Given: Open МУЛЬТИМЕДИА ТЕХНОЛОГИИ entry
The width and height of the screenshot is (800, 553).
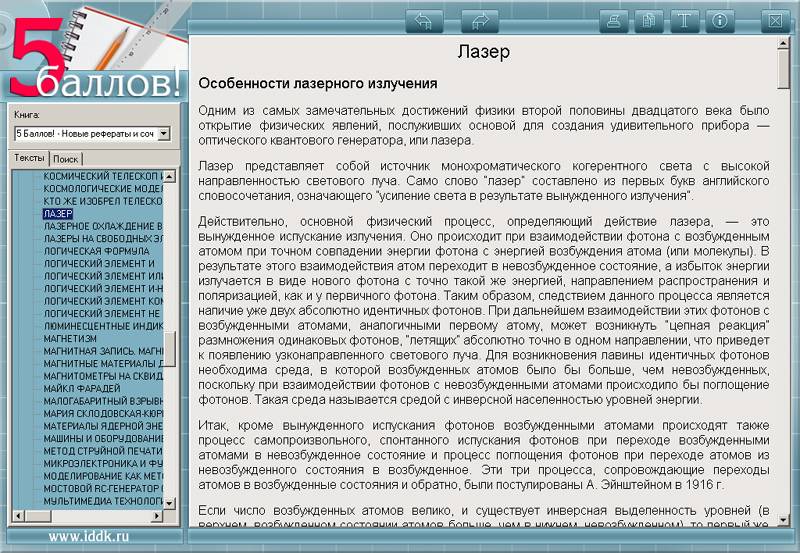Looking at the screenshot, I should pyautogui.click(x=103, y=501).
